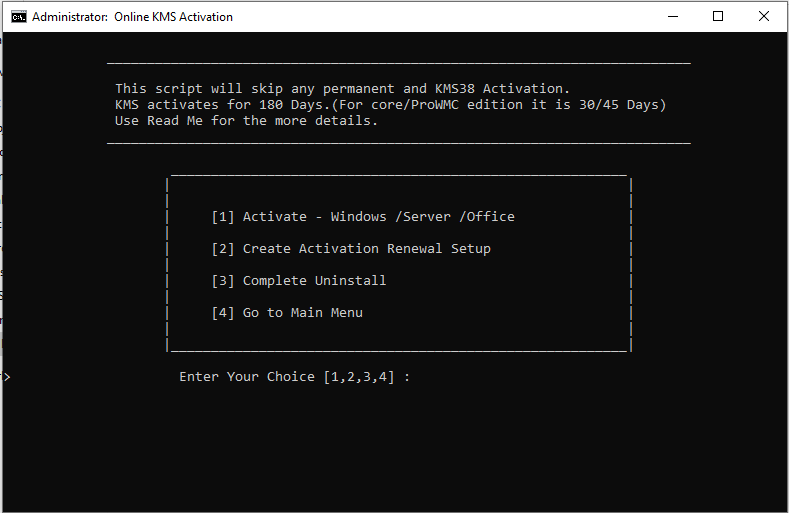This screenshot has width=789, height=513.
Task: Click the line 'This script will skip any permanent'
Action: (342, 89)
